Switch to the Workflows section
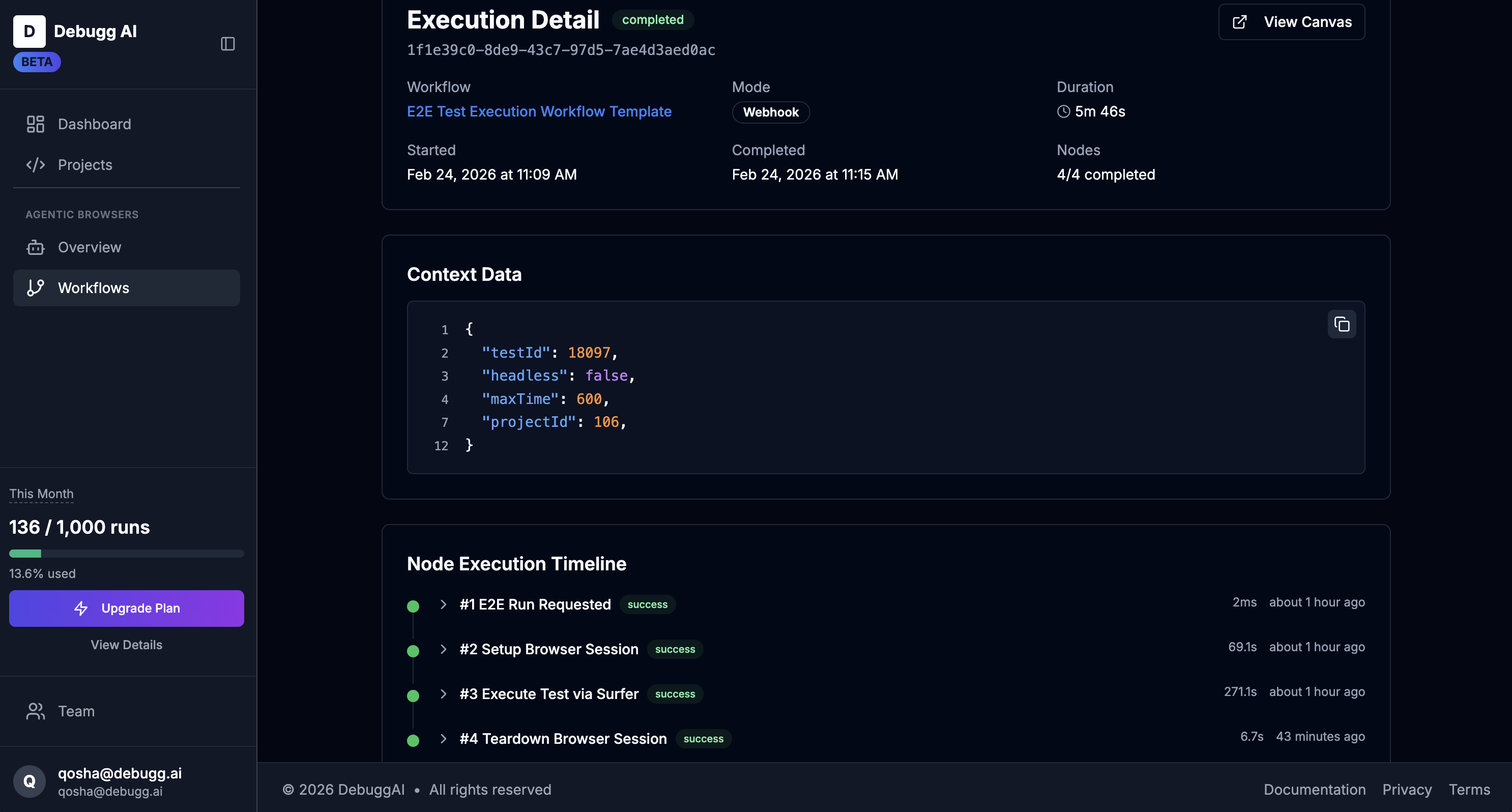 click(93, 287)
